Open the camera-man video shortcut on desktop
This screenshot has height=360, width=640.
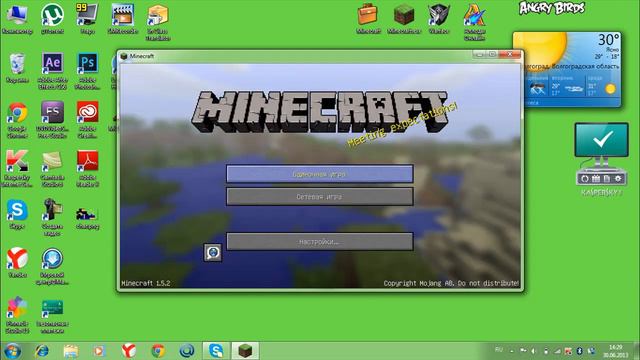pos(52,217)
